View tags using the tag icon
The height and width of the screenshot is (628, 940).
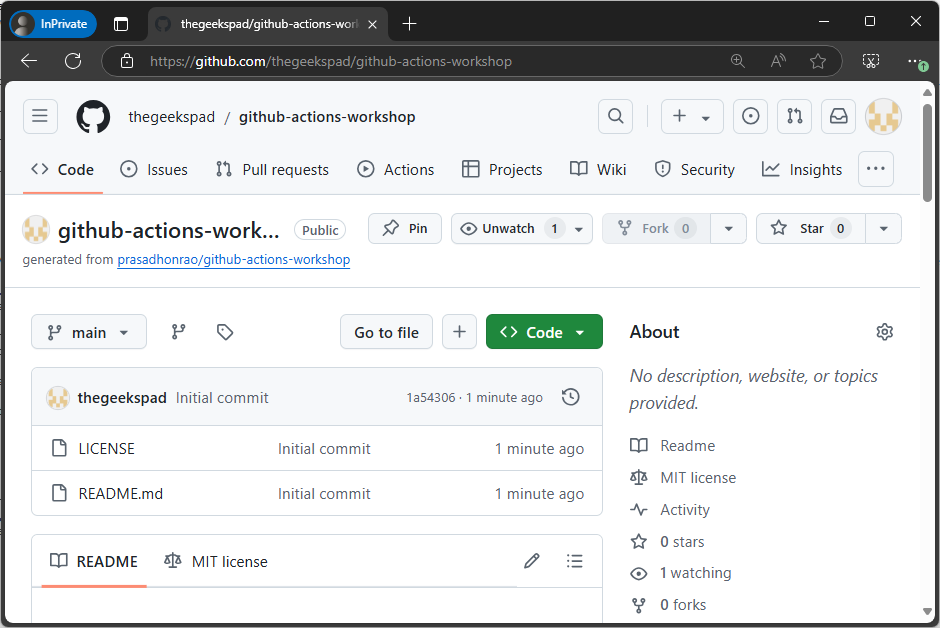pyautogui.click(x=225, y=332)
